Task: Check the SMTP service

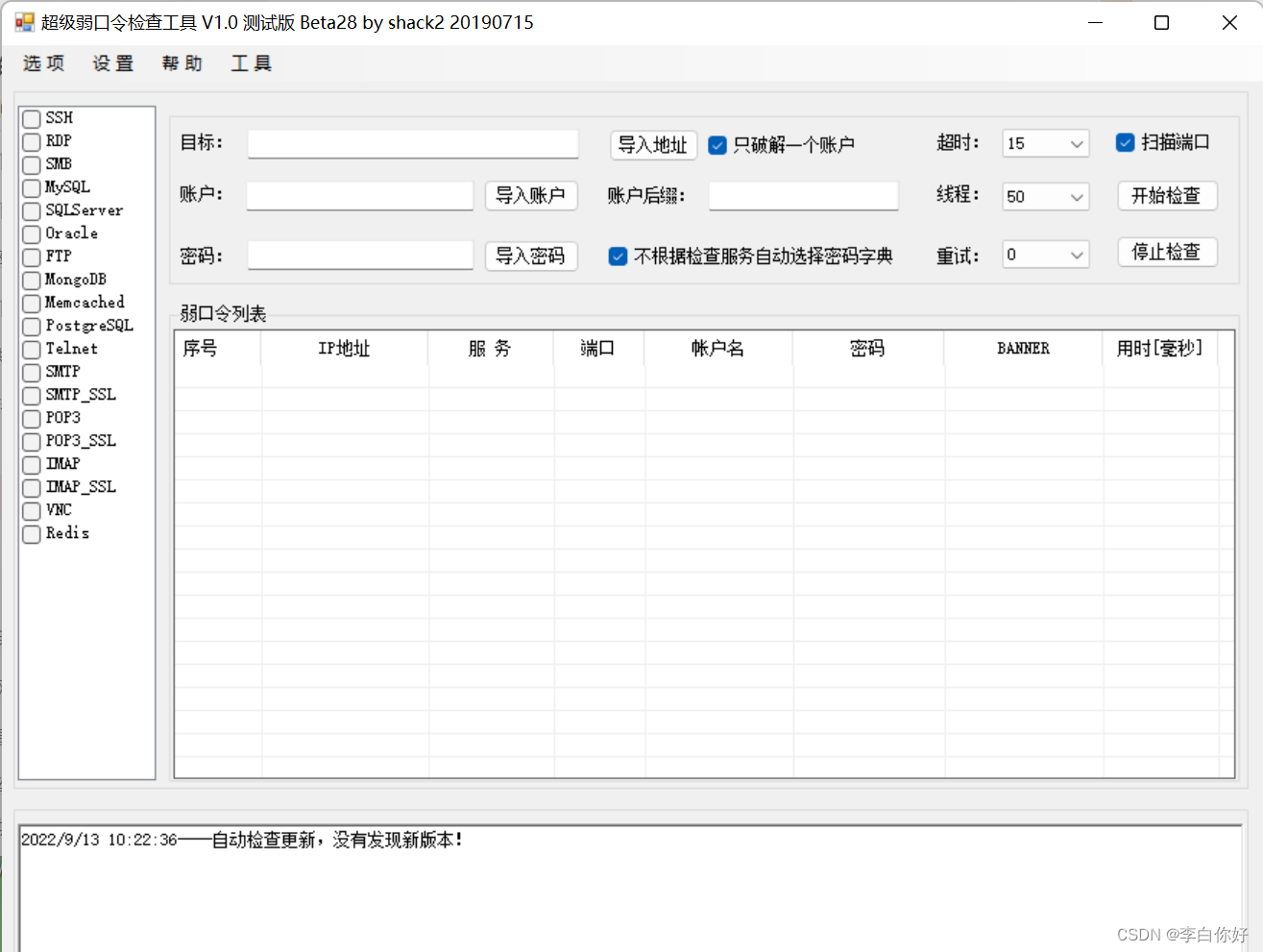Action: tap(32, 372)
